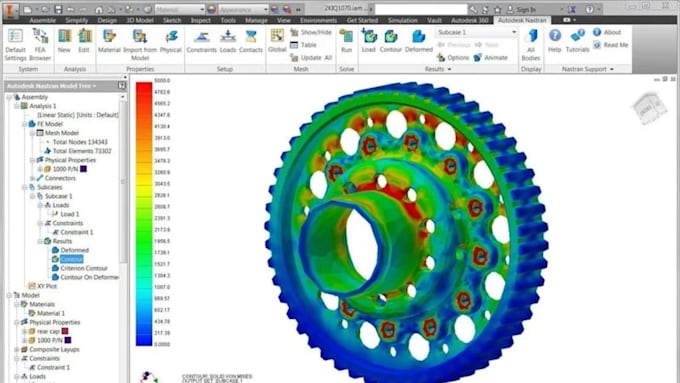Click Sign In

[522, 9]
